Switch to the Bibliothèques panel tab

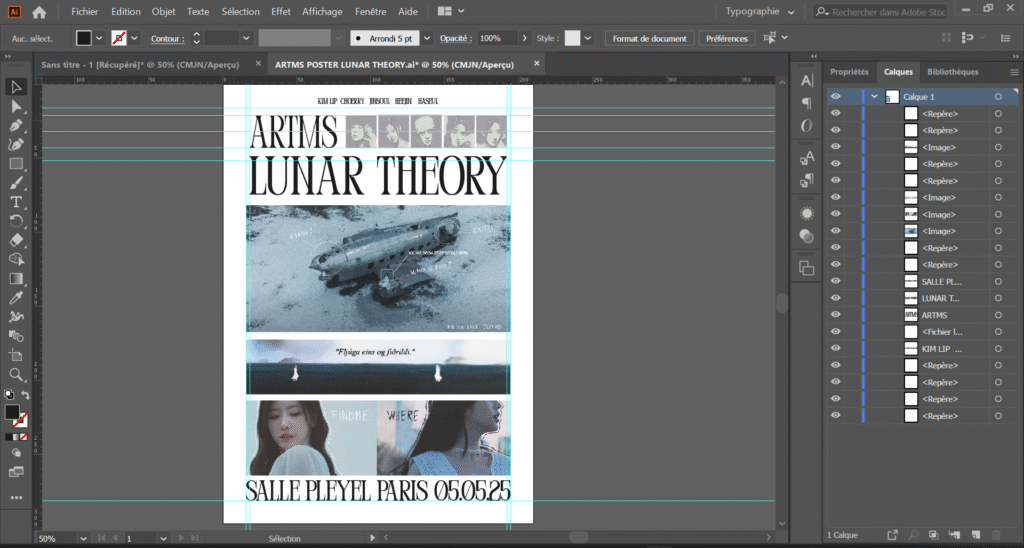(x=952, y=72)
